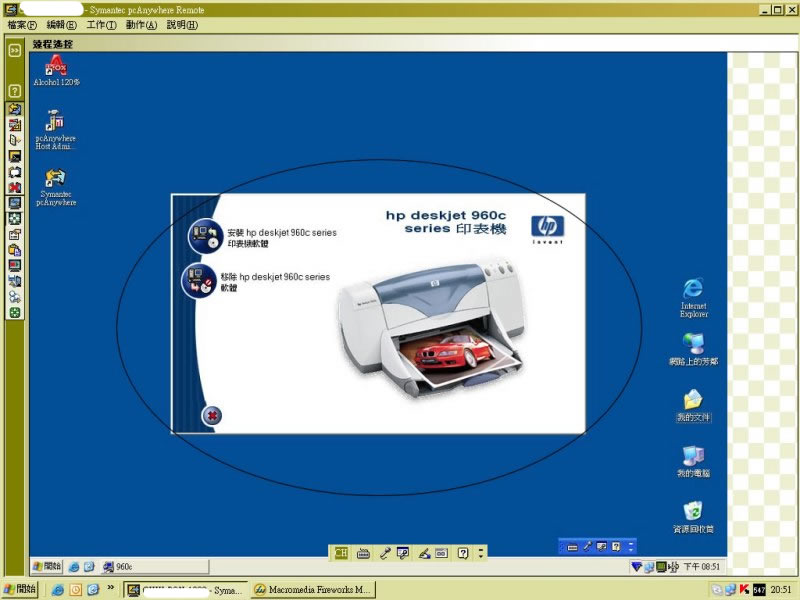Click the orange clock quick launch icon on the local taskbar
This screenshot has width=800, height=600.
[x=76, y=590]
